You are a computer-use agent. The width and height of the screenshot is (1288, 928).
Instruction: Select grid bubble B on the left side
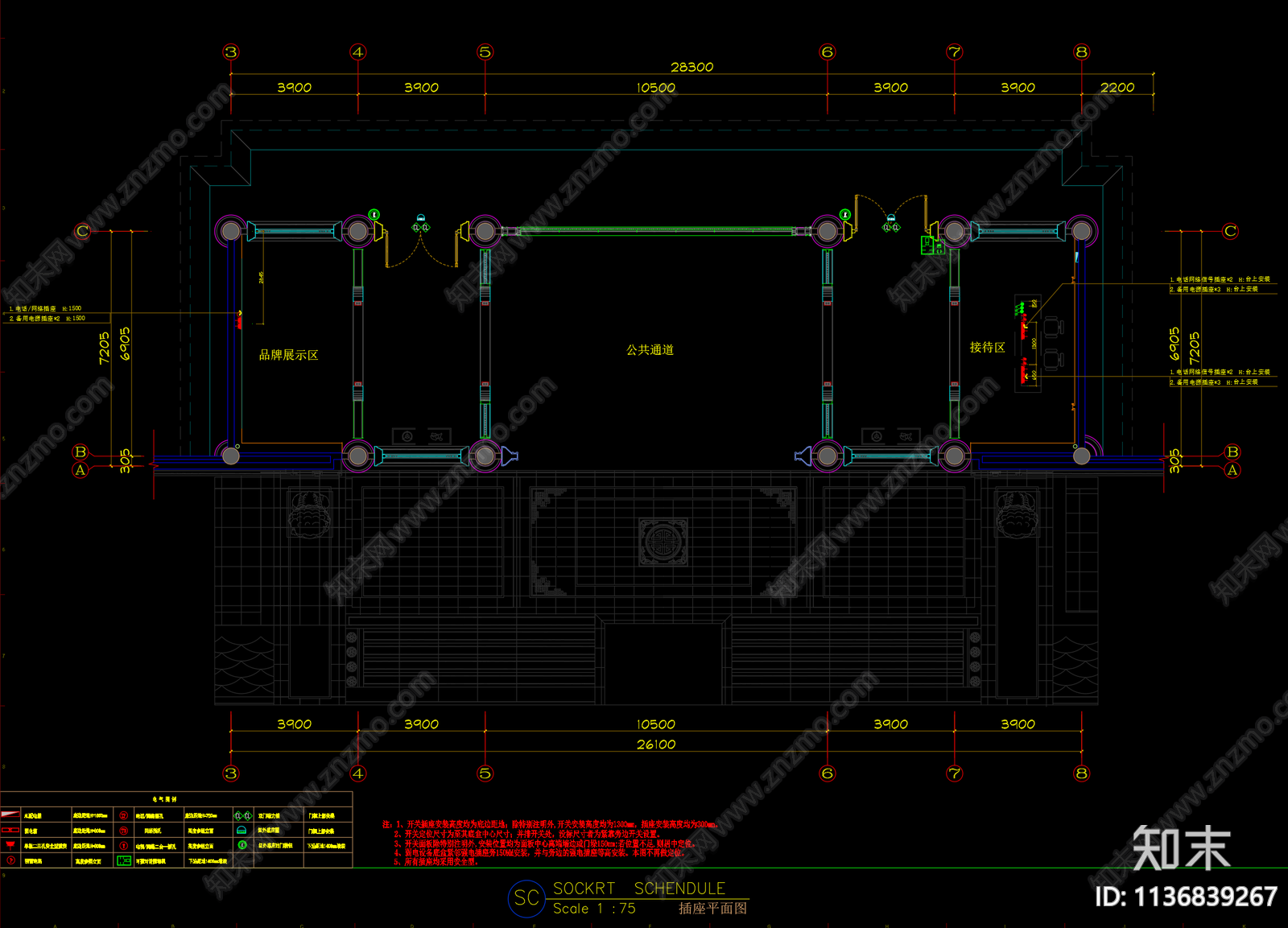(x=80, y=452)
